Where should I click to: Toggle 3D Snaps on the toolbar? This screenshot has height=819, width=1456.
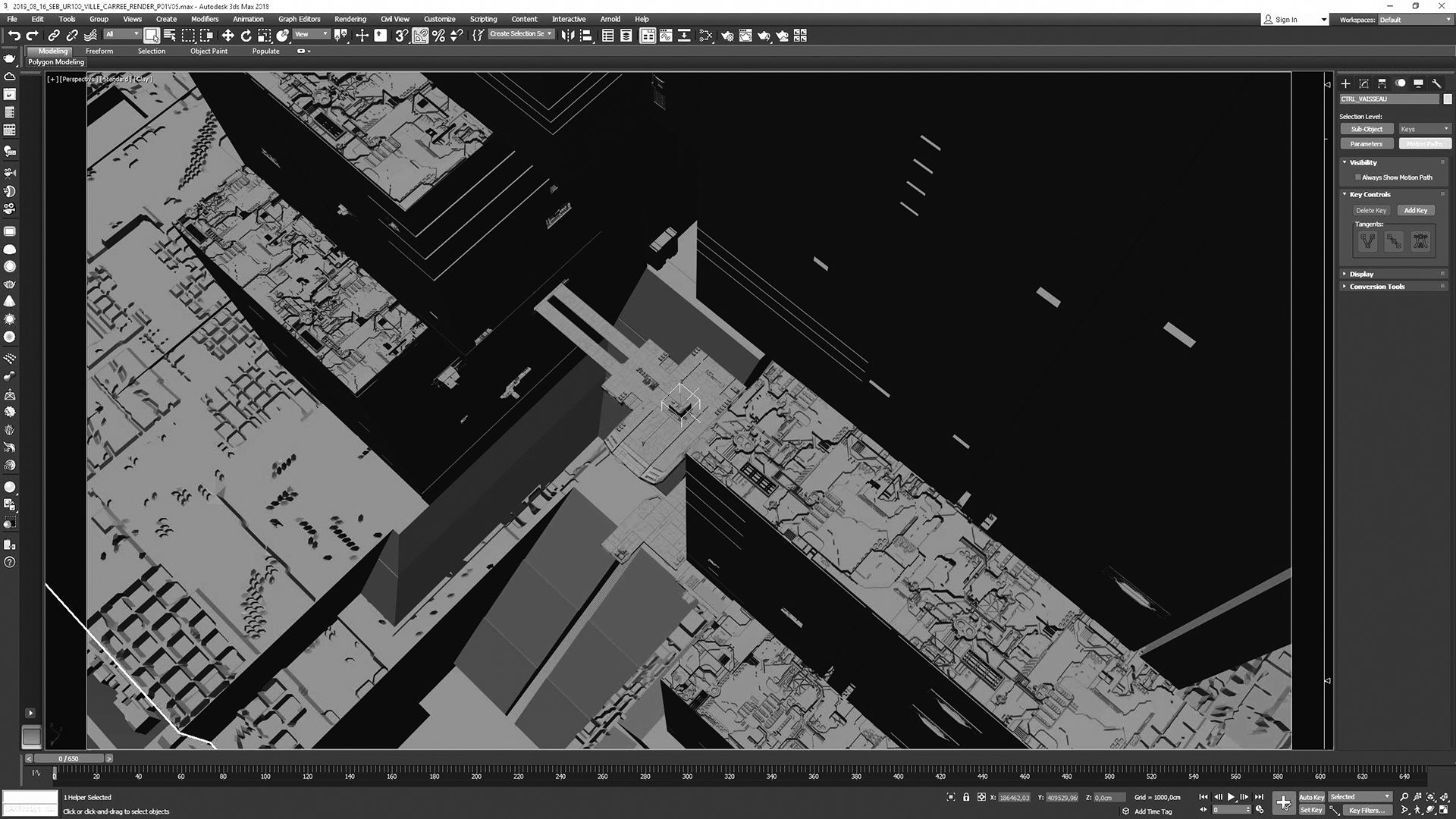(402, 35)
